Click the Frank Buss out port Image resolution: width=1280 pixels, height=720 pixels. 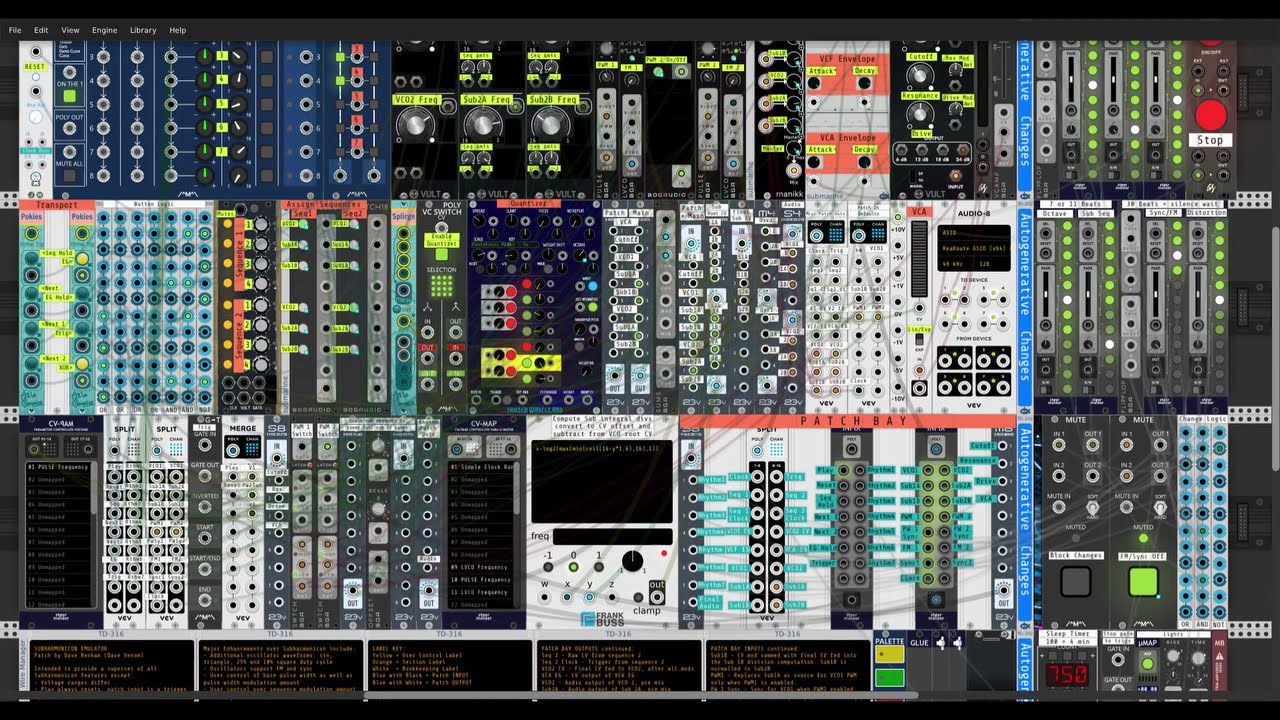click(x=656, y=597)
